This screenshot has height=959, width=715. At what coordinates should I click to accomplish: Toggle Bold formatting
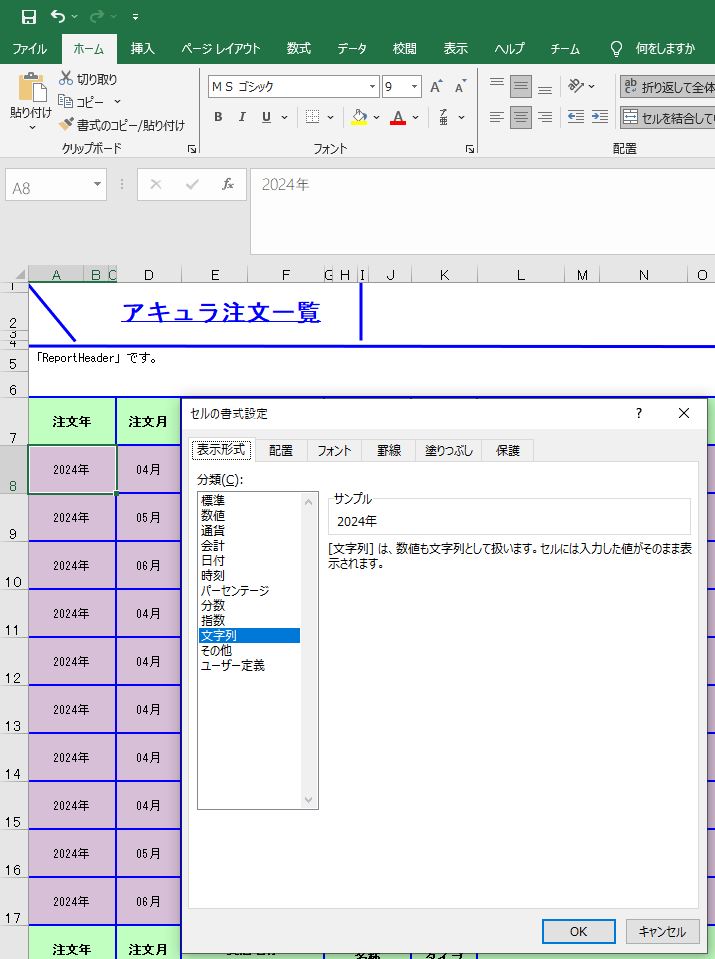pyautogui.click(x=218, y=117)
